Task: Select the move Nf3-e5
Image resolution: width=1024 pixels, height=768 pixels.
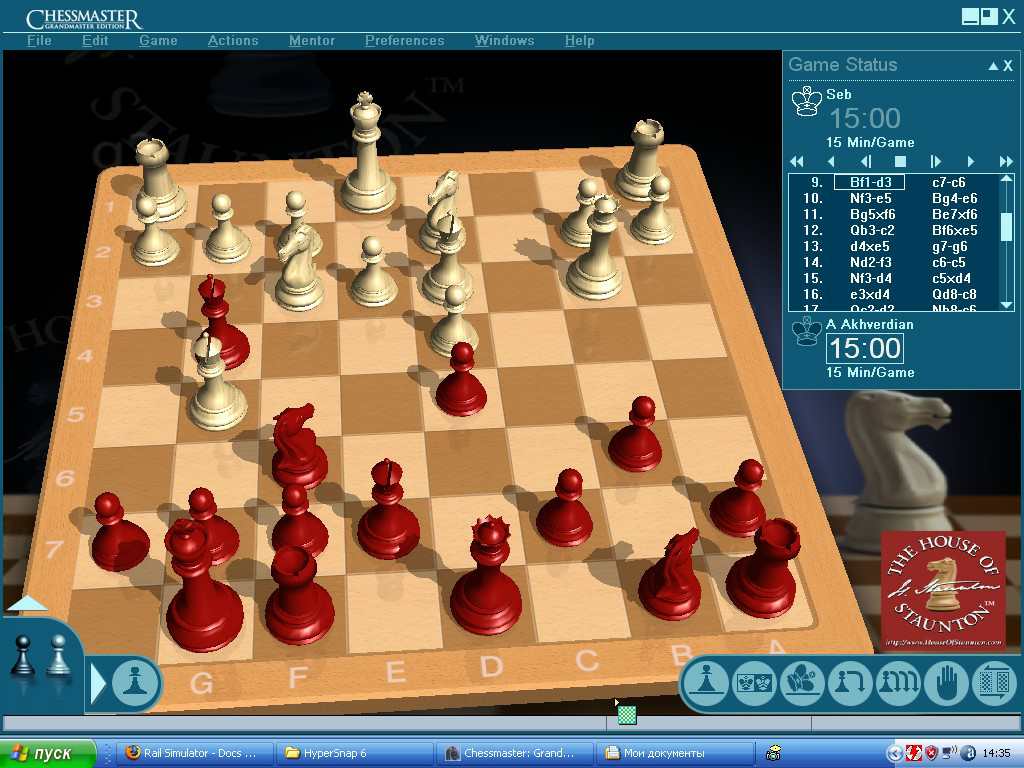Action: click(871, 199)
